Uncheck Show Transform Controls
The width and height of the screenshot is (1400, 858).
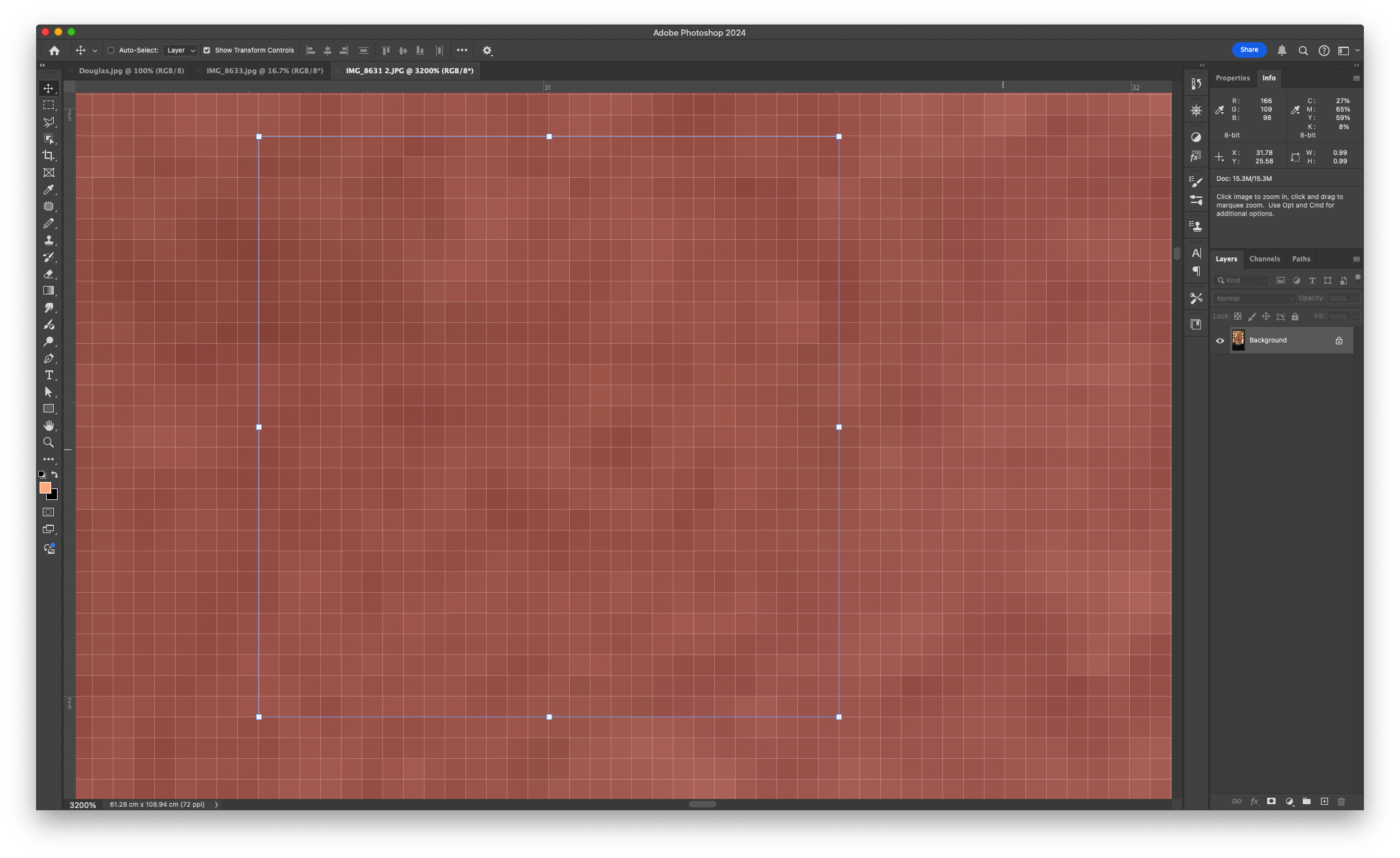pyautogui.click(x=207, y=50)
